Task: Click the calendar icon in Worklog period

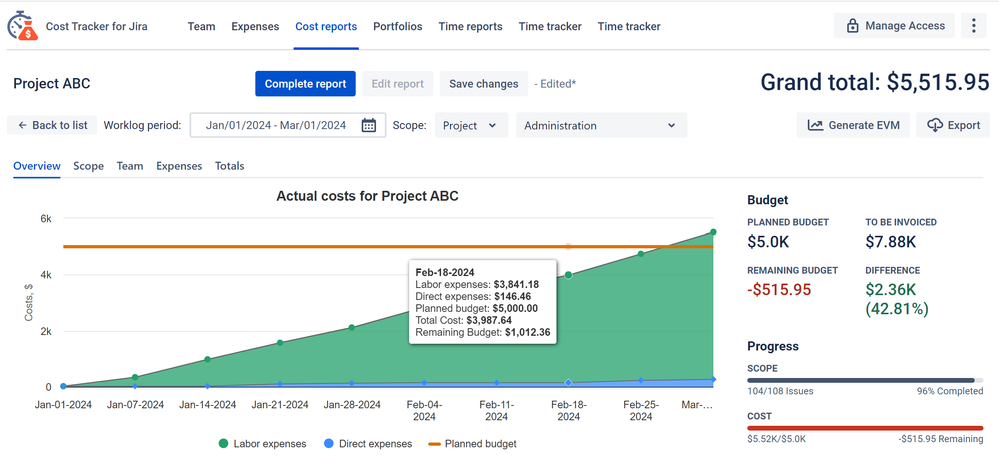Action: click(x=369, y=125)
